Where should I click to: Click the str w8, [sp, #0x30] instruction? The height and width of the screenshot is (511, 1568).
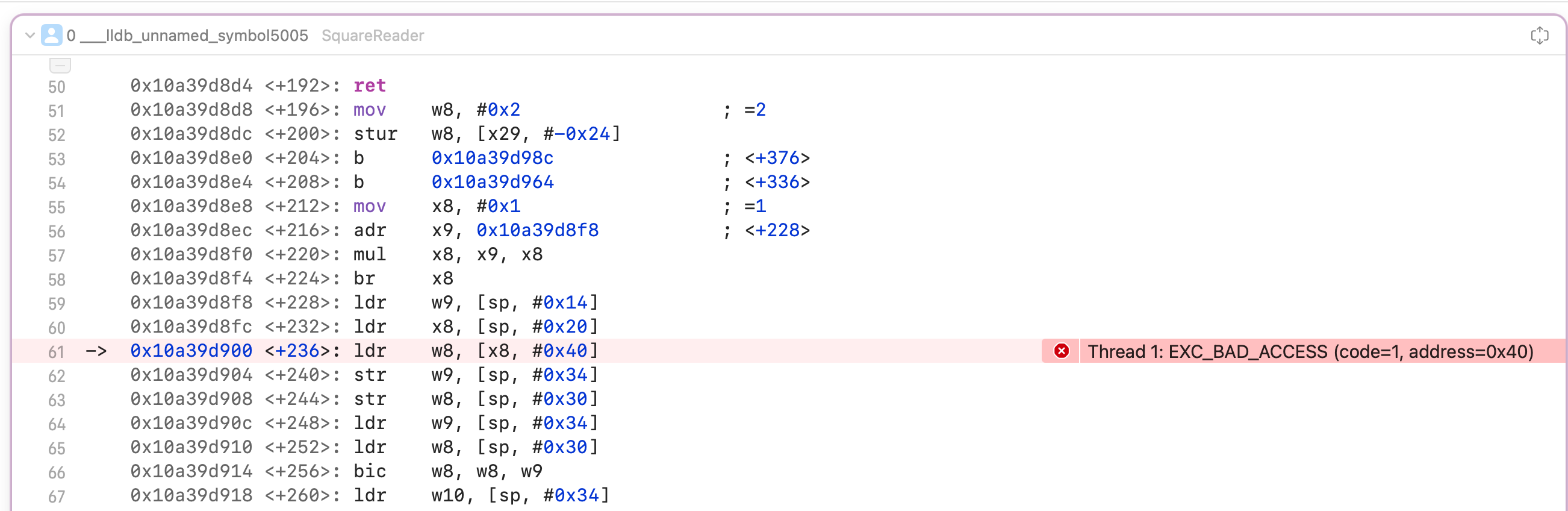tap(476, 399)
